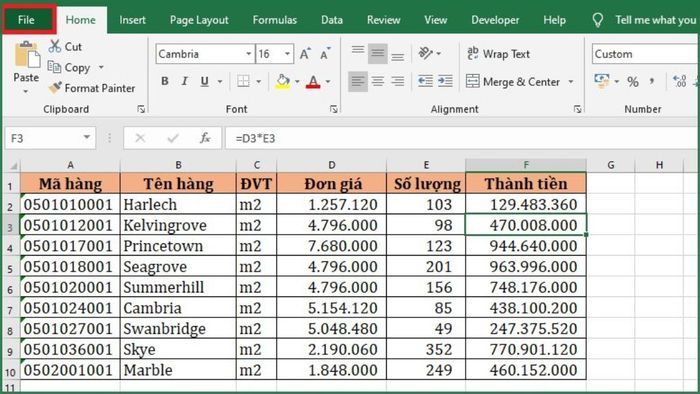Expand Paste options dropdown arrow
The image size is (700, 394).
26,91
